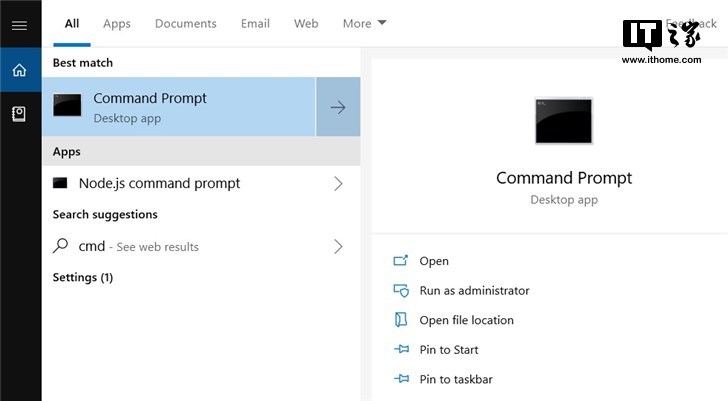The height and width of the screenshot is (401, 728).
Task: Expand the cmd web results chevron
Action: click(x=338, y=246)
